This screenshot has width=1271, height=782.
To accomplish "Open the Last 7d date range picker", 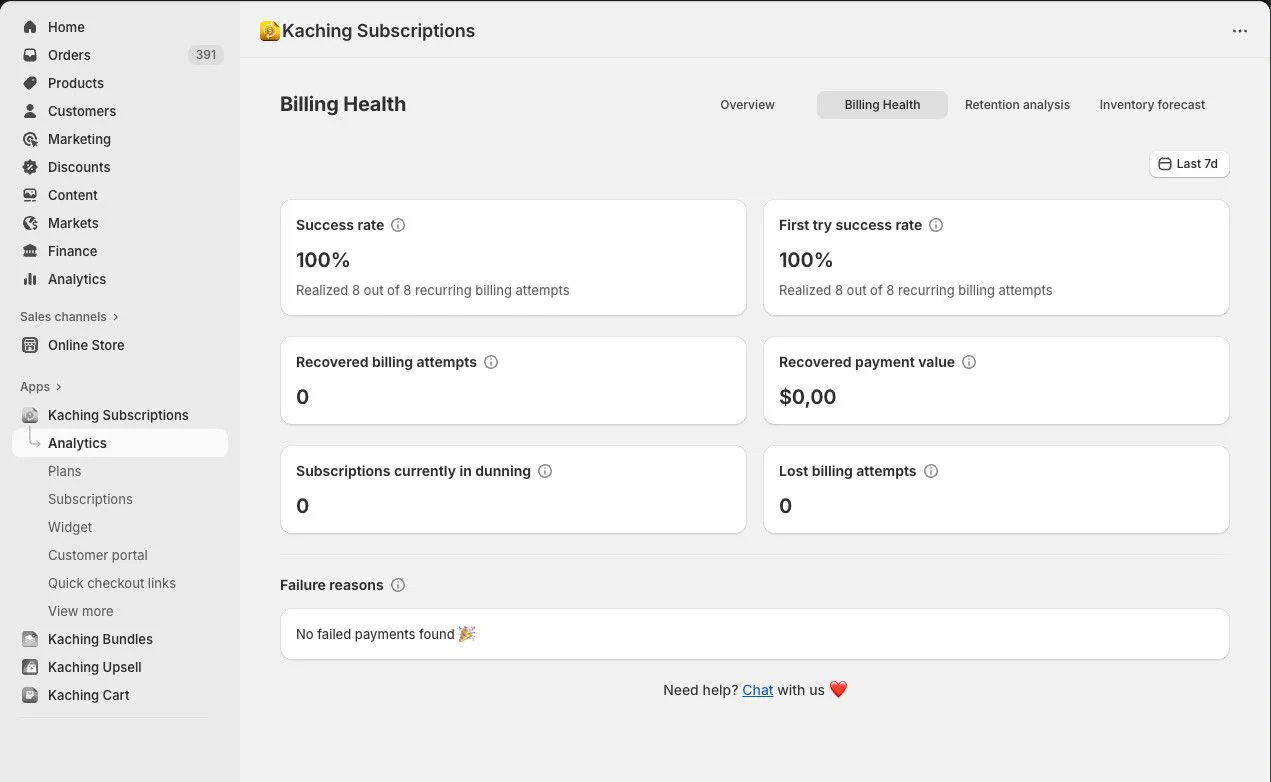I will pyautogui.click(x=1189, y=164).
